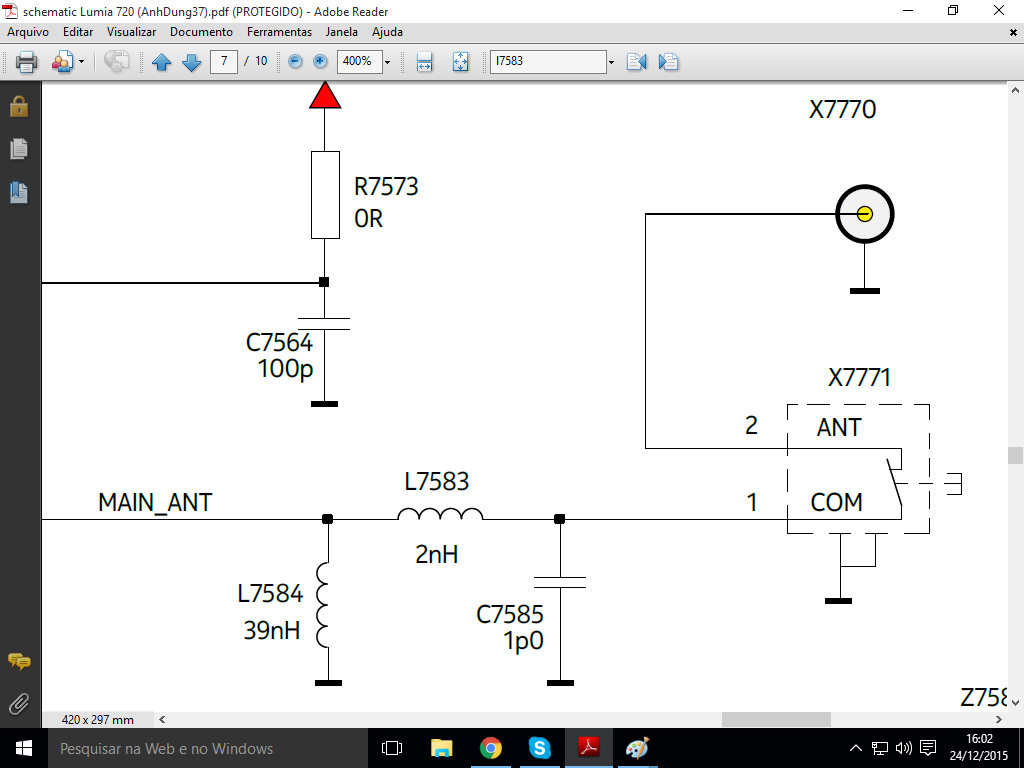Image resolution: width=1024 pixels, height=768 pixels.
Task: Open Paint from the taskbar
Action: point(637,748)
